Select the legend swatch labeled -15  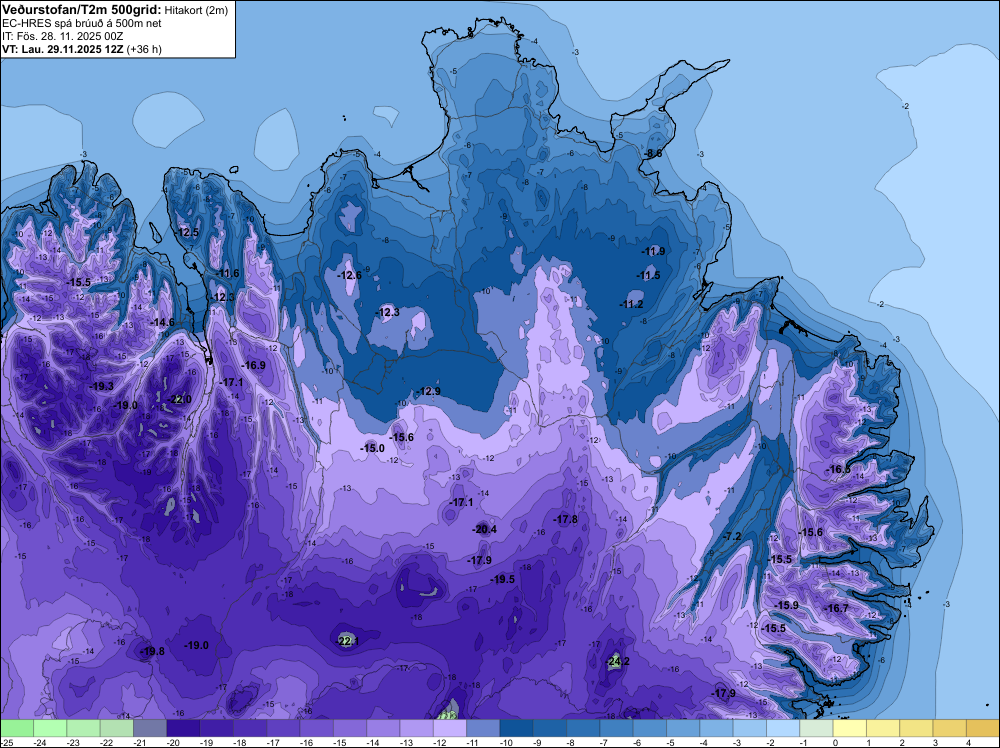pyautogui.click(x=349, y=728)
